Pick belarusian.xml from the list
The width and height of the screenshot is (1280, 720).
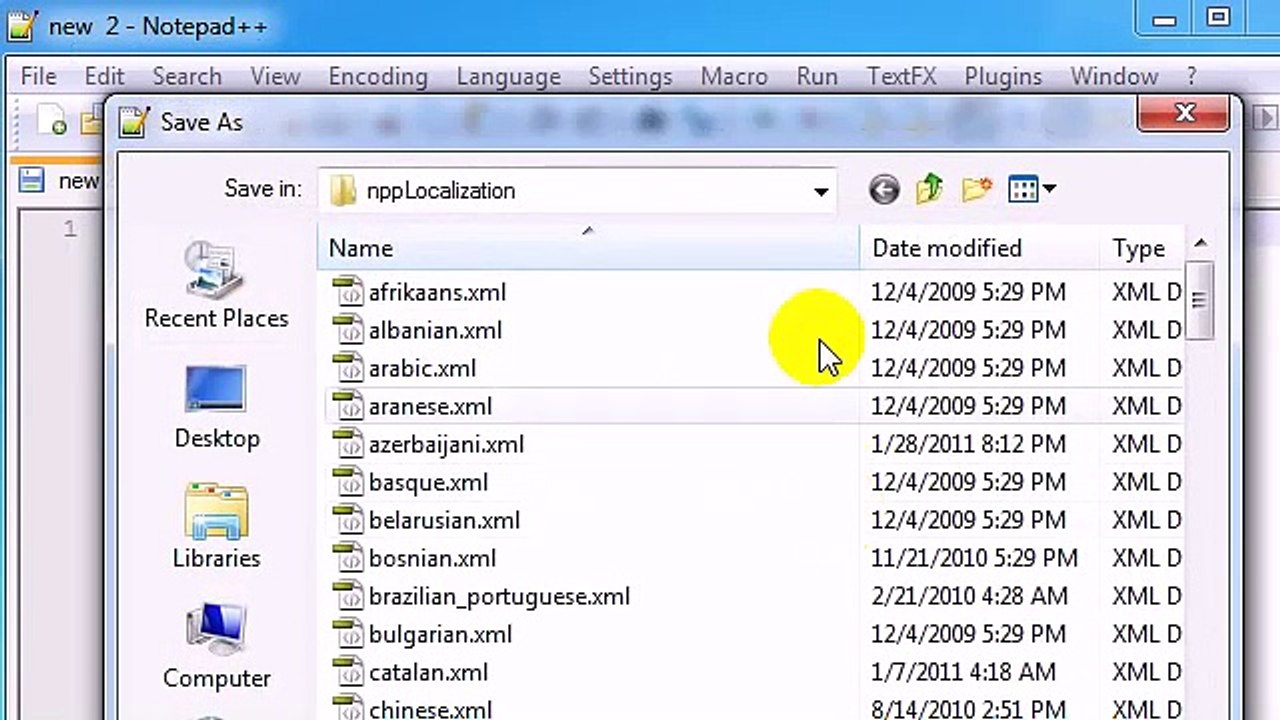[444, 520]
